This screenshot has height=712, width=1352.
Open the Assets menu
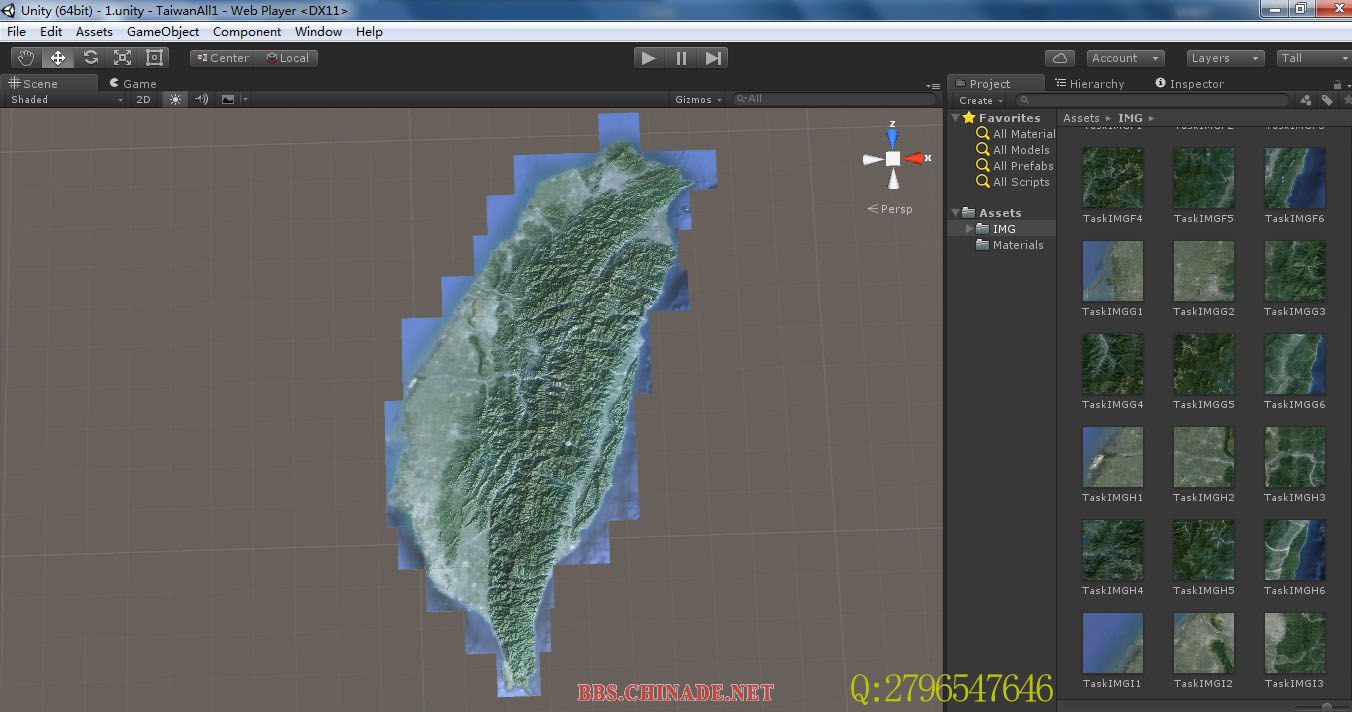[94, 32]
